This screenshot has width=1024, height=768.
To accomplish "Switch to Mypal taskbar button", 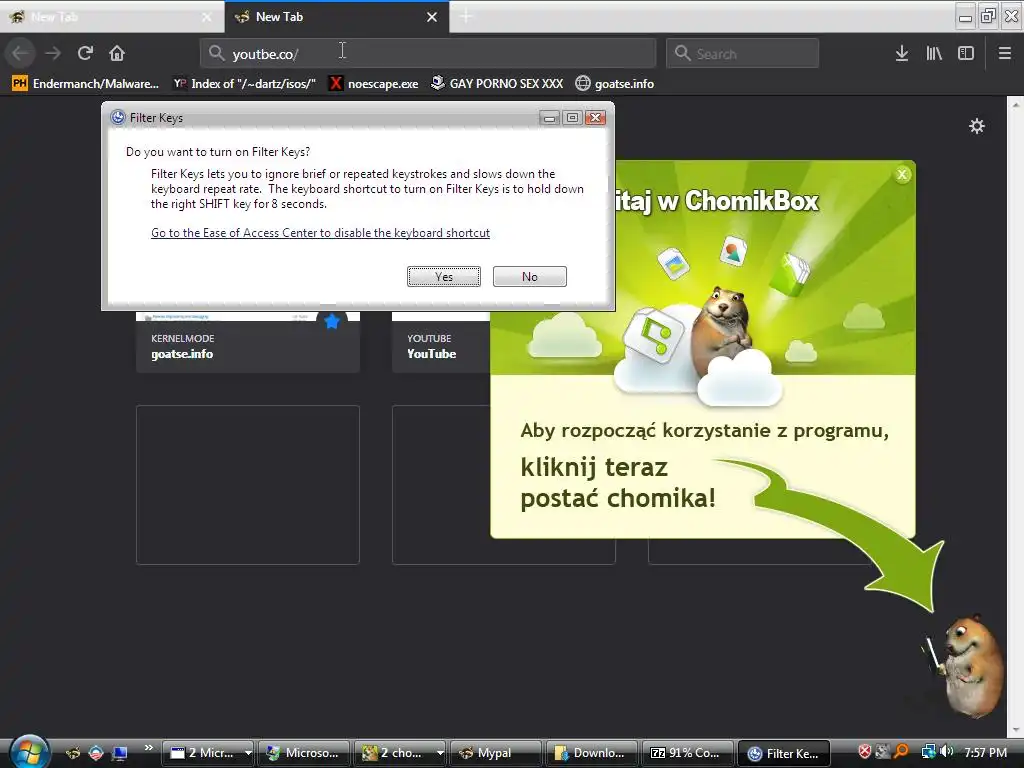I will (496, 753).
